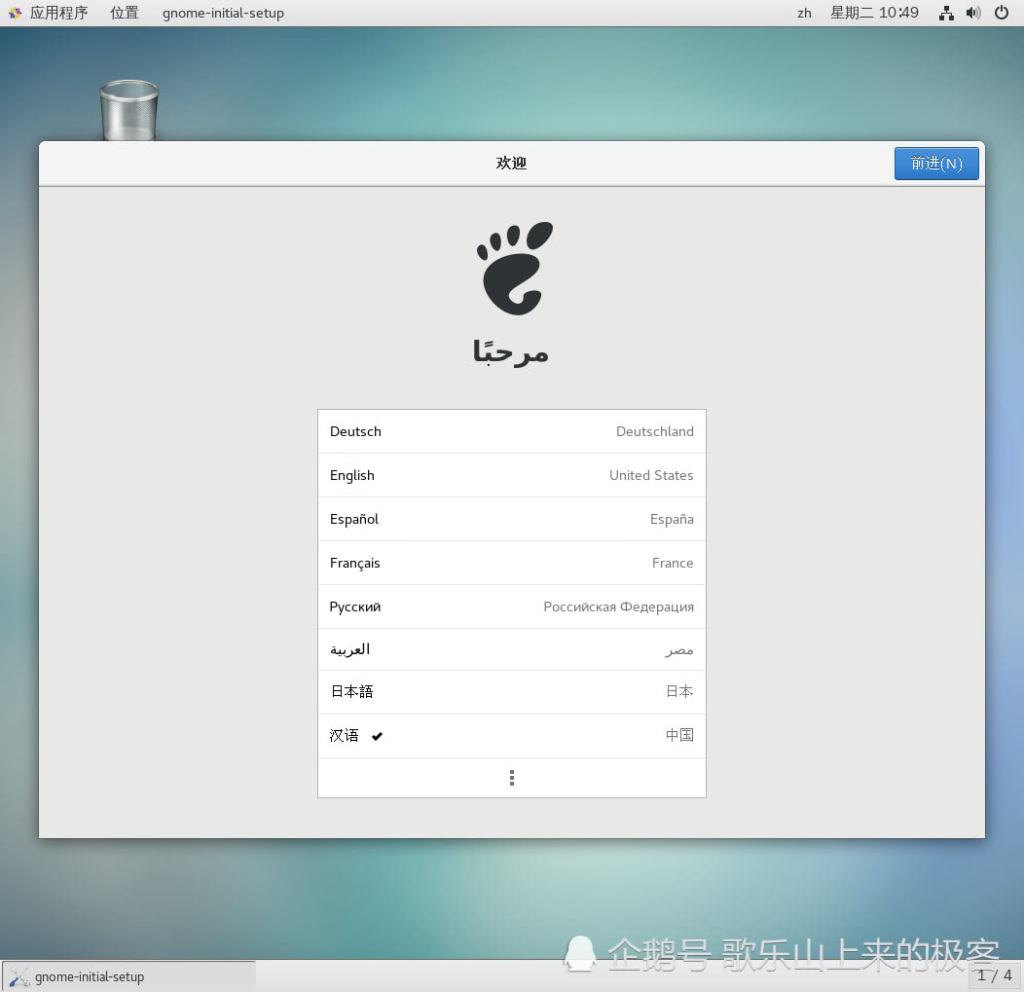Choose 日本語 Japanese language
Image resolution: width=1024 pixels, height=992 pixels.
[511, 692]
